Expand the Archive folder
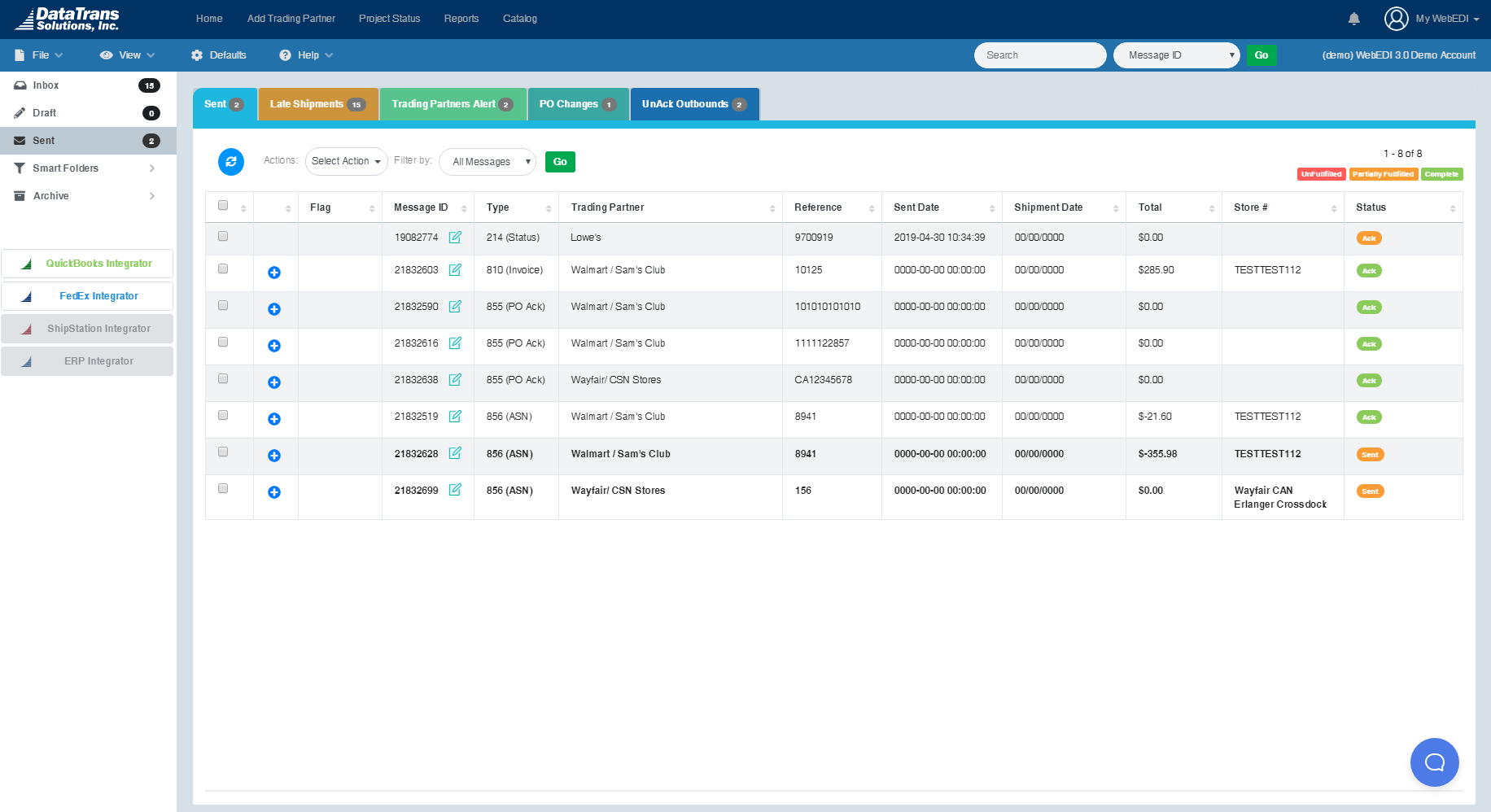The height and width of the screenshot is (812, 1491). tap(88, 196)
